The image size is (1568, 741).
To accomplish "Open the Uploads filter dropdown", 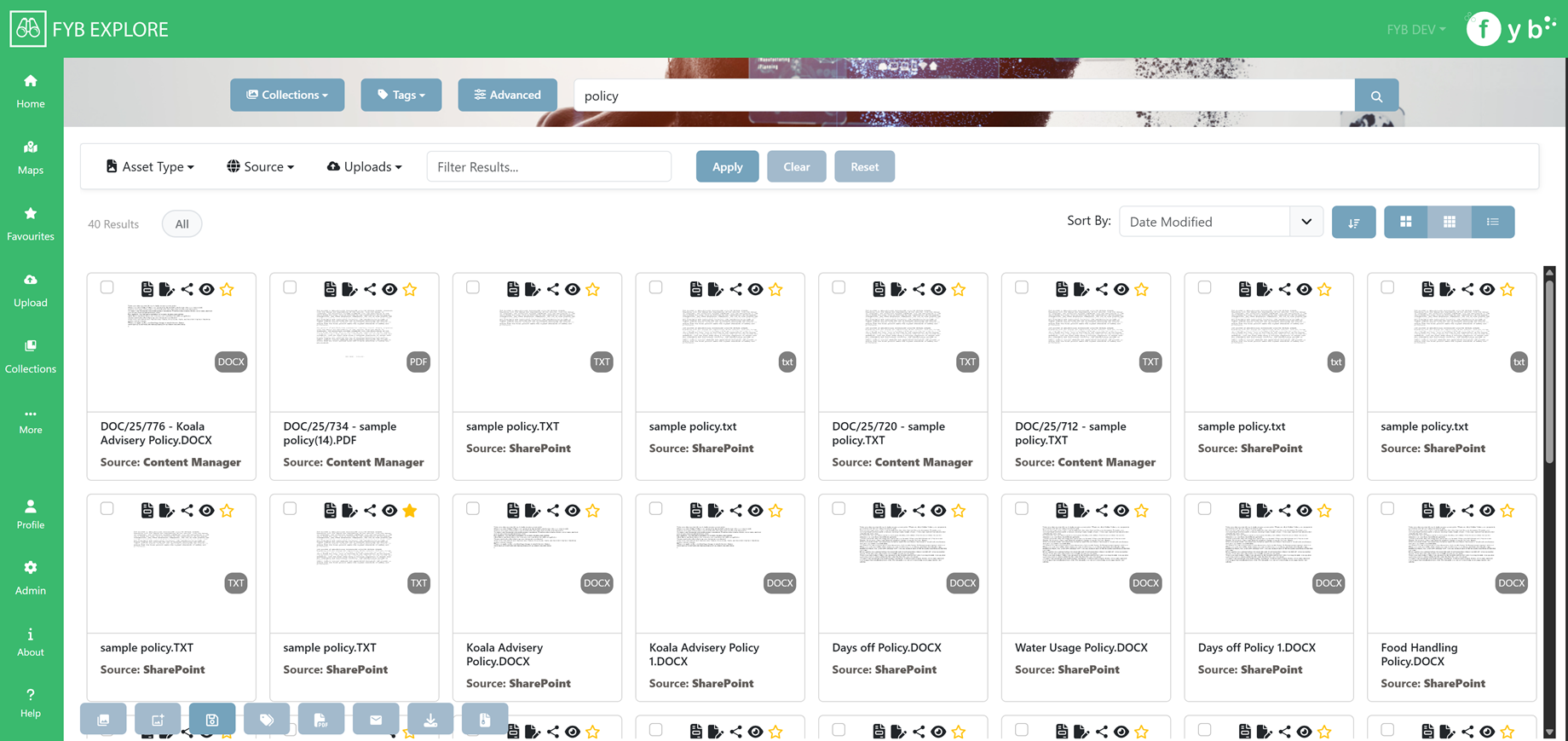I will point(364,166).
